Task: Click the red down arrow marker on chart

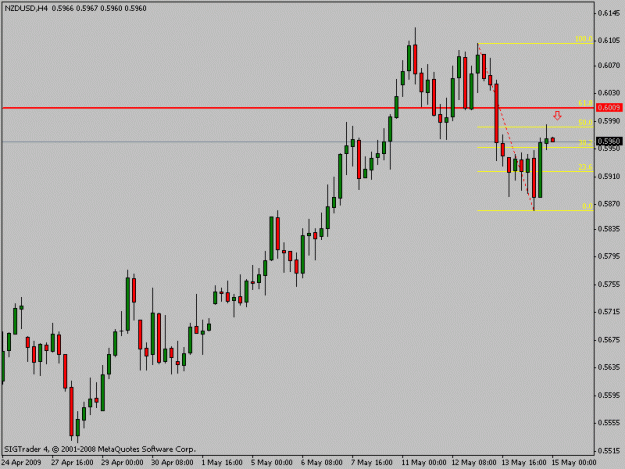Action: [x=557, y=116]
